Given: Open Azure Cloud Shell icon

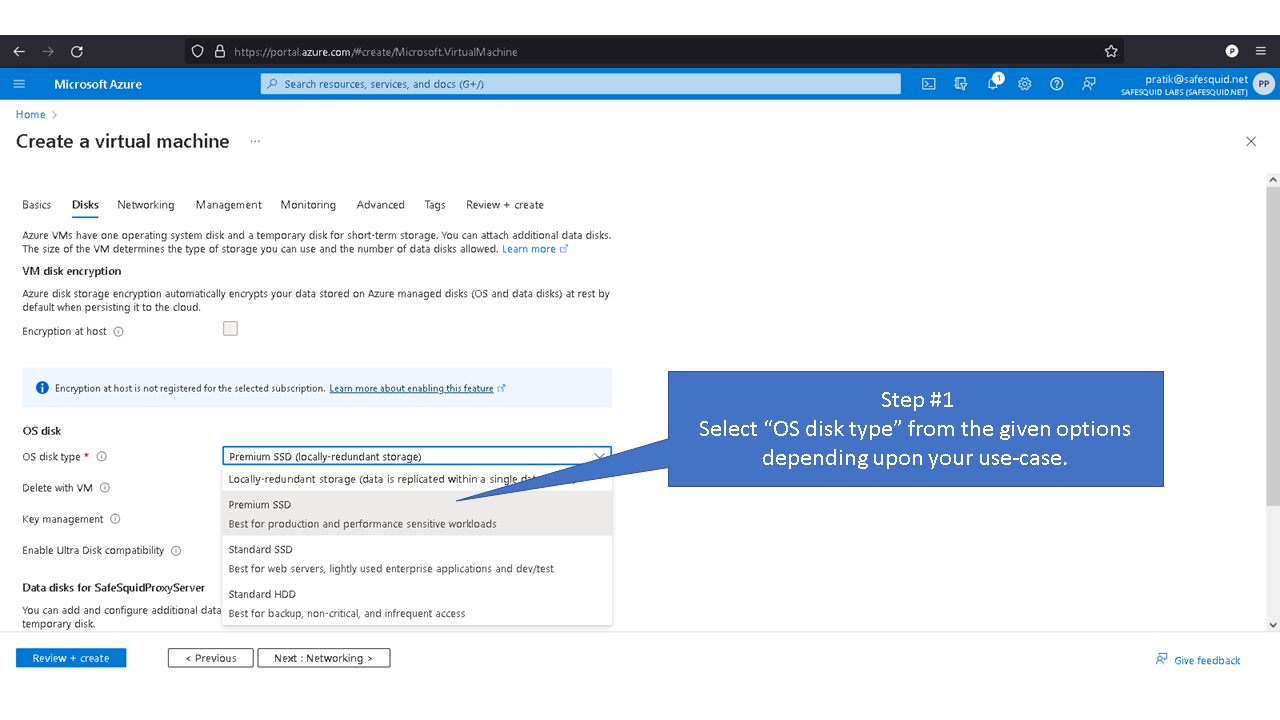Looking at the screenshot, I should 929,84.
